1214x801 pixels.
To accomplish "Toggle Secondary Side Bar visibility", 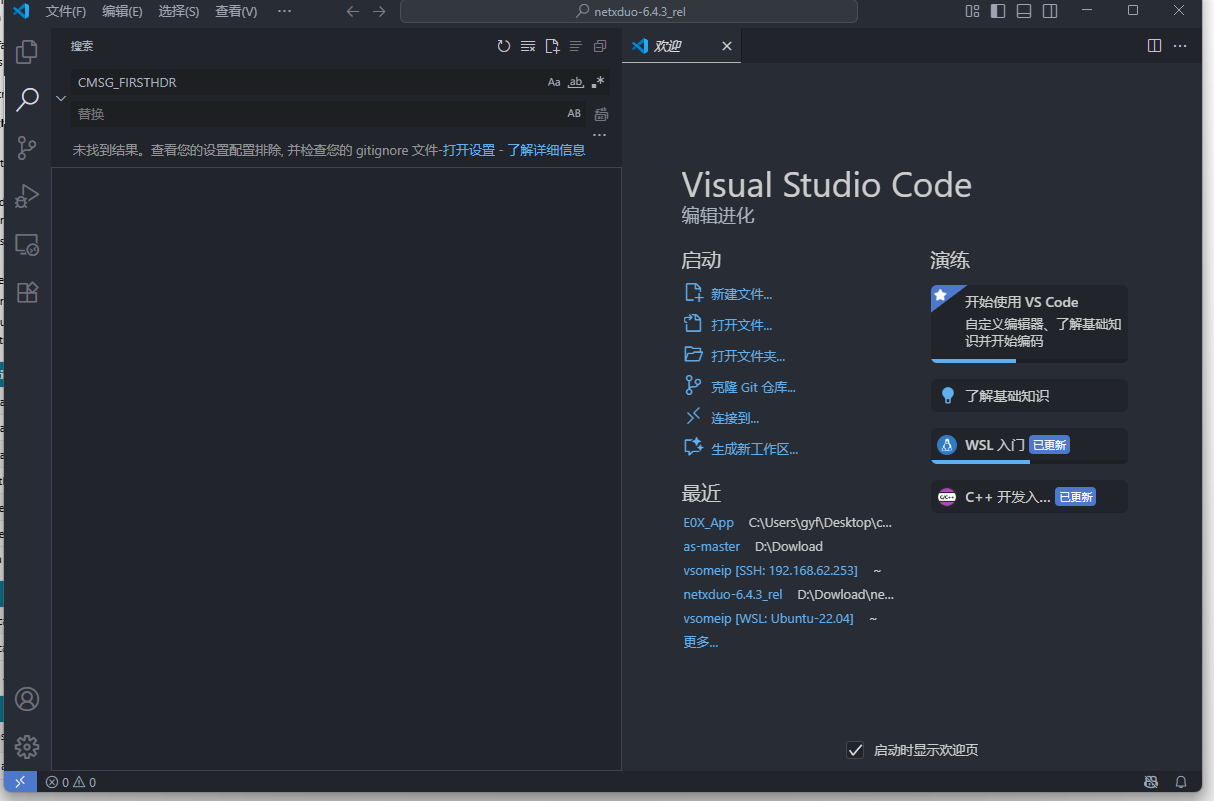I will pos(1050,11).
